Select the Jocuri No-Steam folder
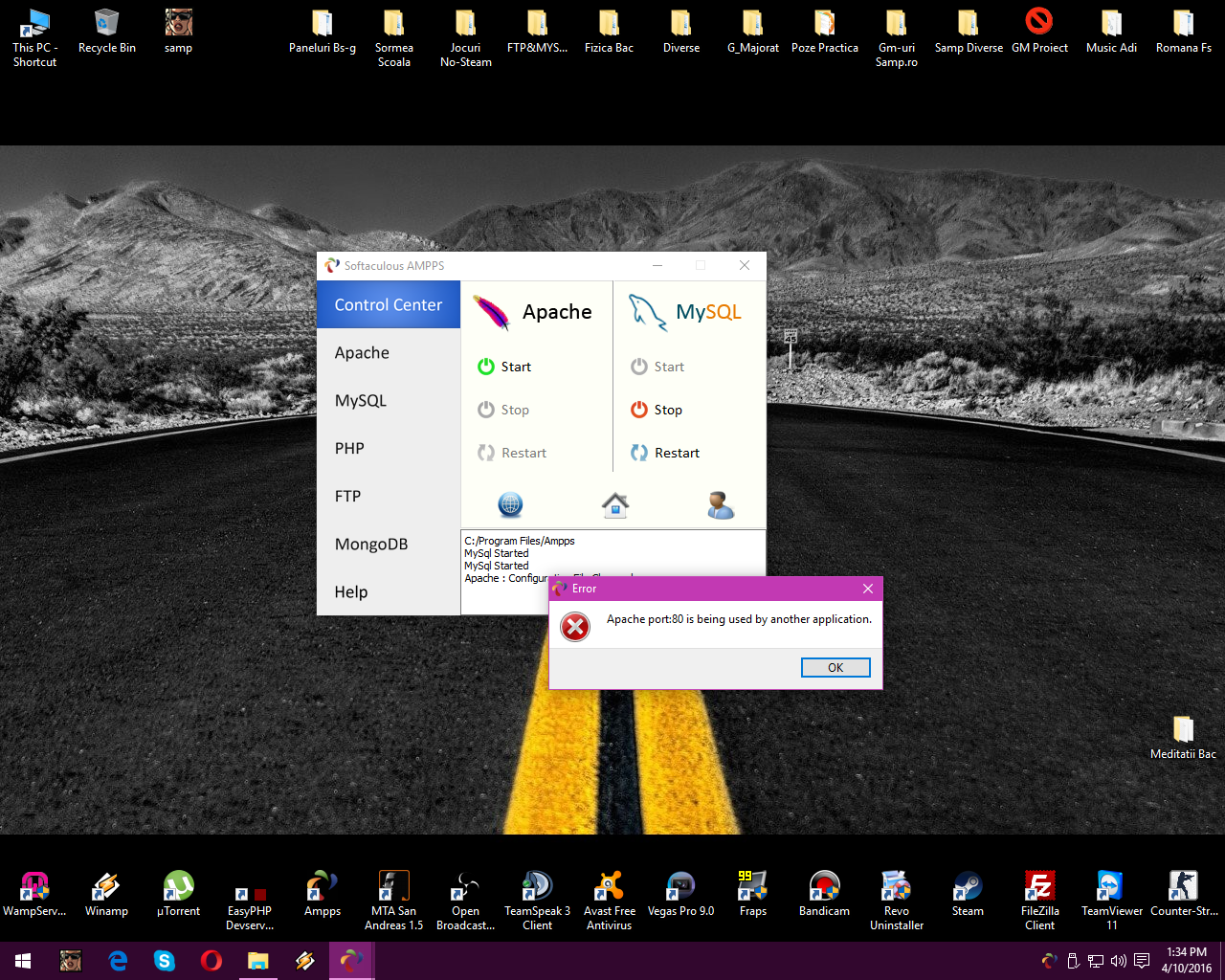 (x=466, y=38)
